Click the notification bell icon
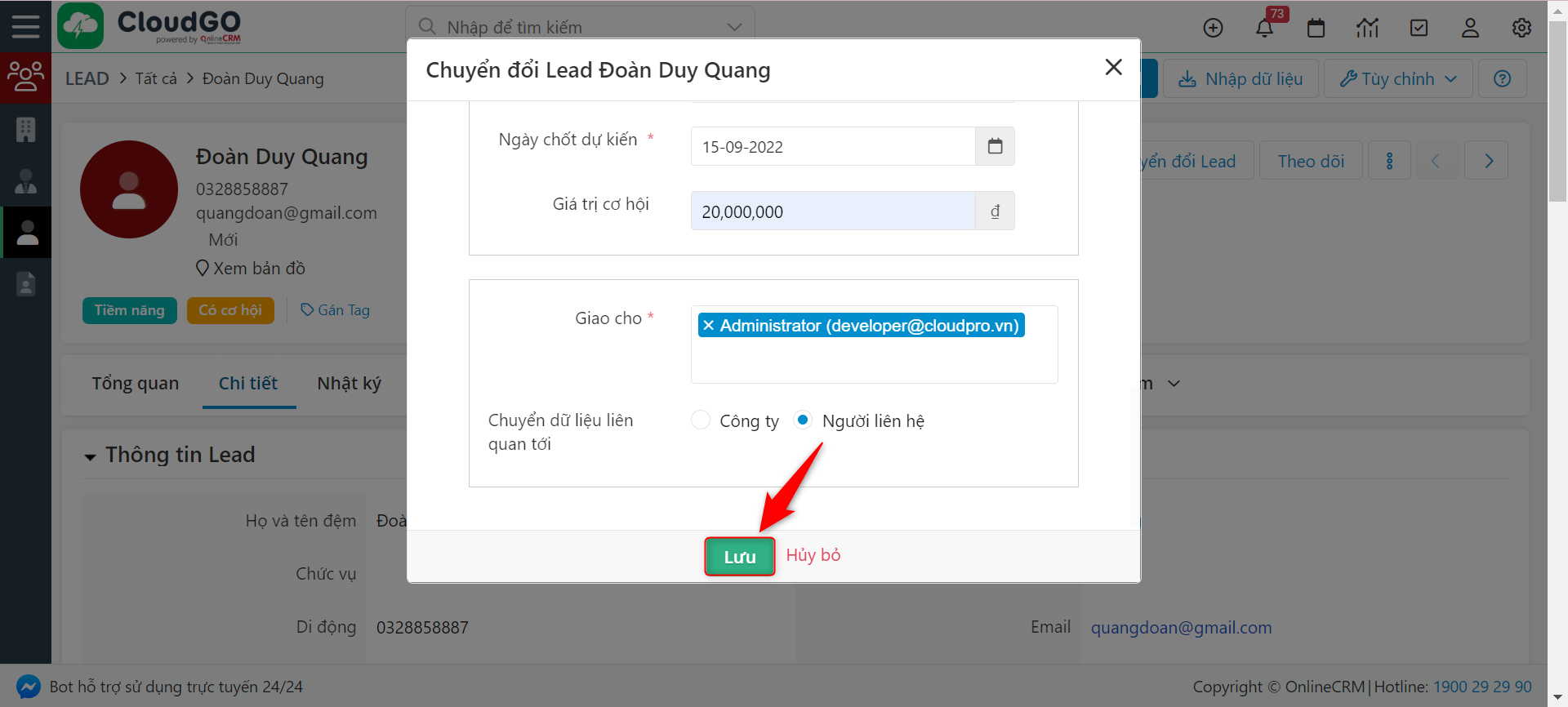 point(1264,29)
